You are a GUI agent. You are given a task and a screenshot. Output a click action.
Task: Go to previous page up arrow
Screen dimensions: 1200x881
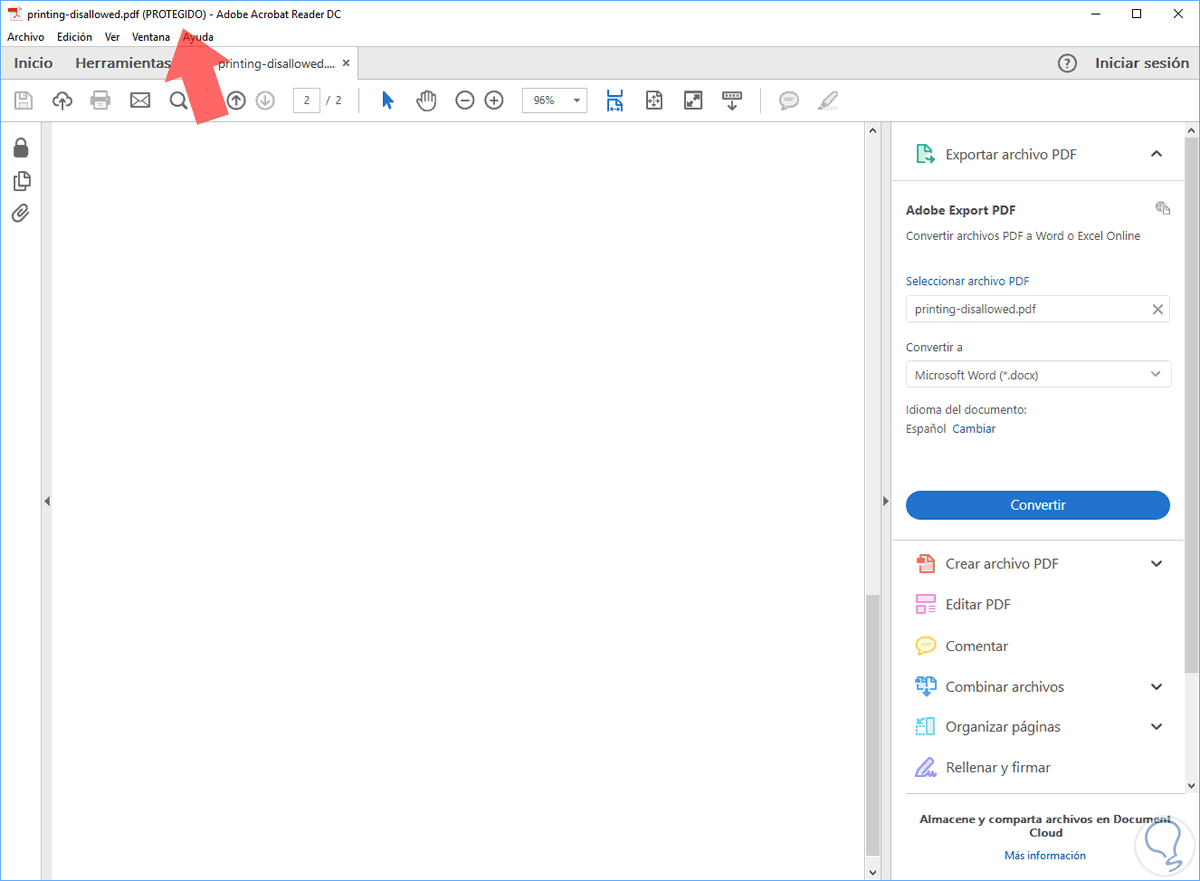[236, 101]
